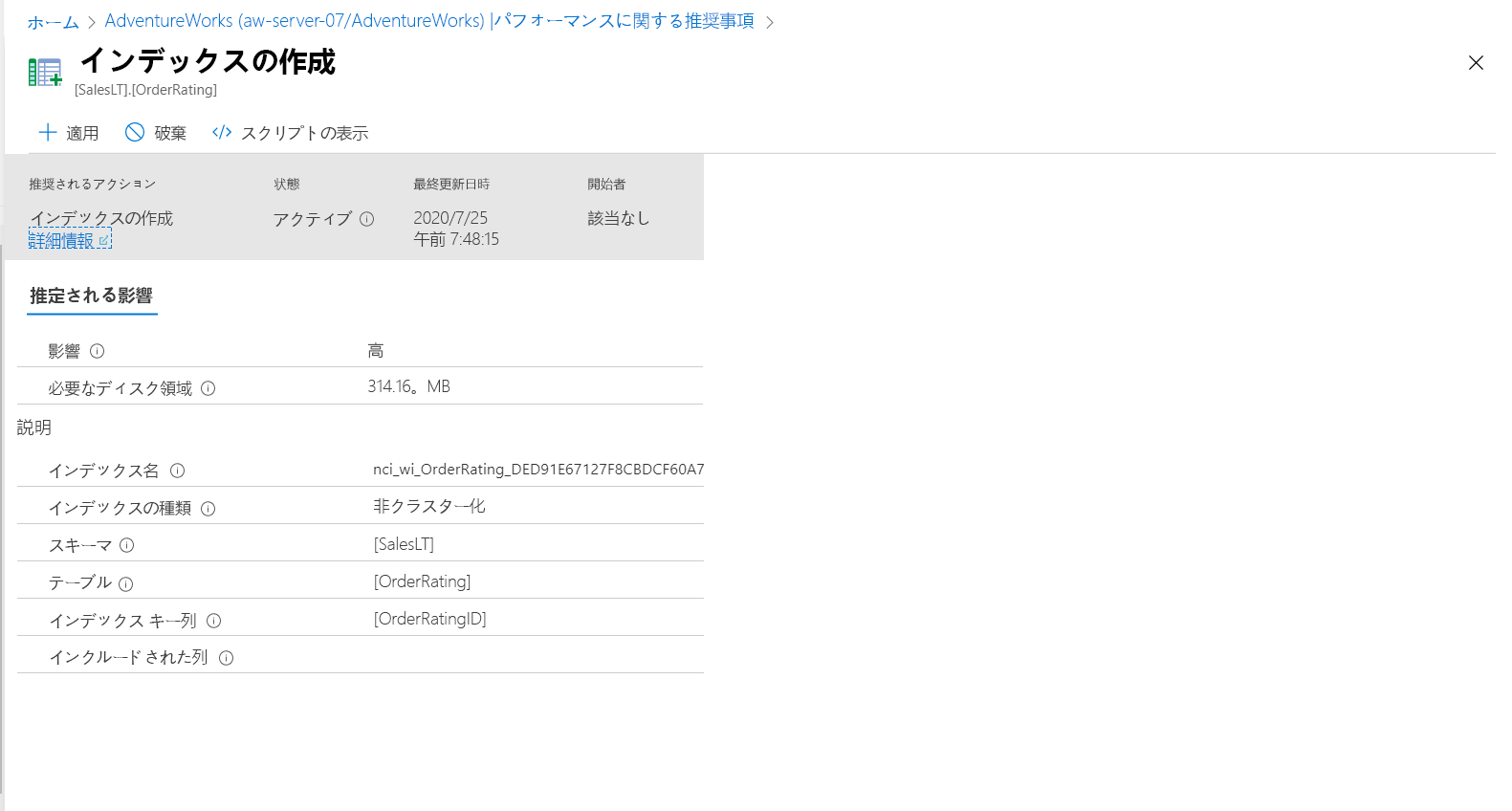This screenshot has width=1512, height=811.
Task: Click the info icon next to 影響
Action: pos(97,351)
